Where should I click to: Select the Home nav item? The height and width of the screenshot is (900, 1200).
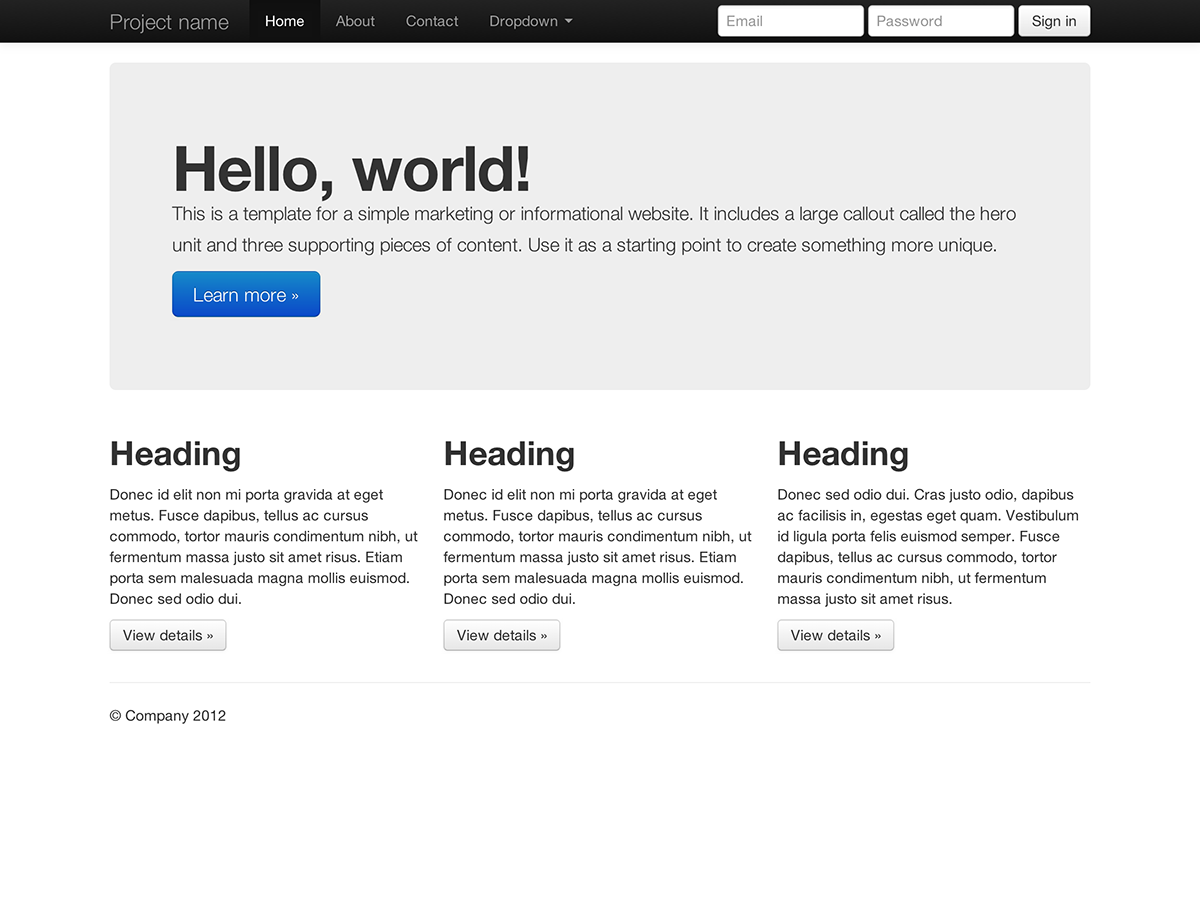pos(284,21)
